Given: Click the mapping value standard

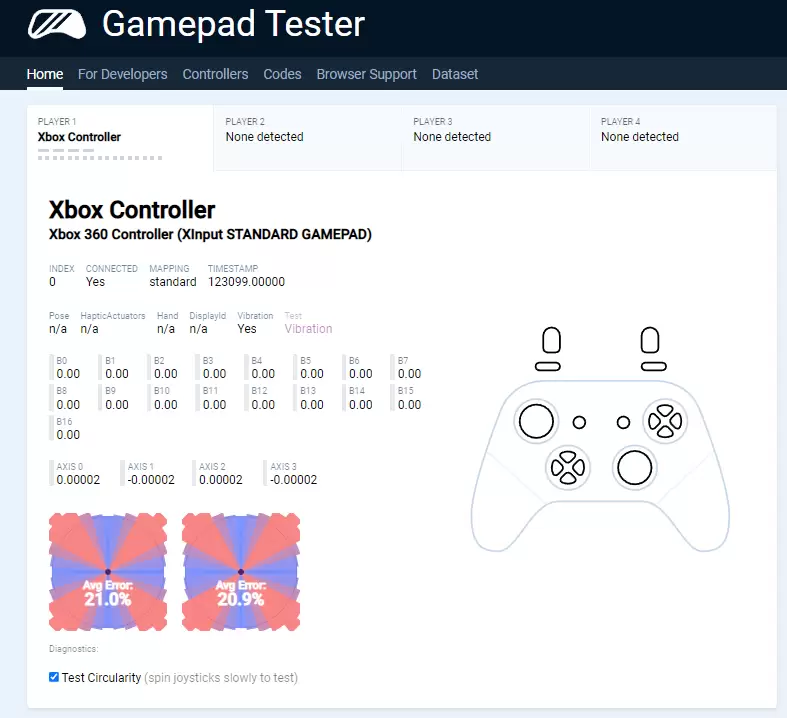Looking at the screenshot, I should click(173, 281).
